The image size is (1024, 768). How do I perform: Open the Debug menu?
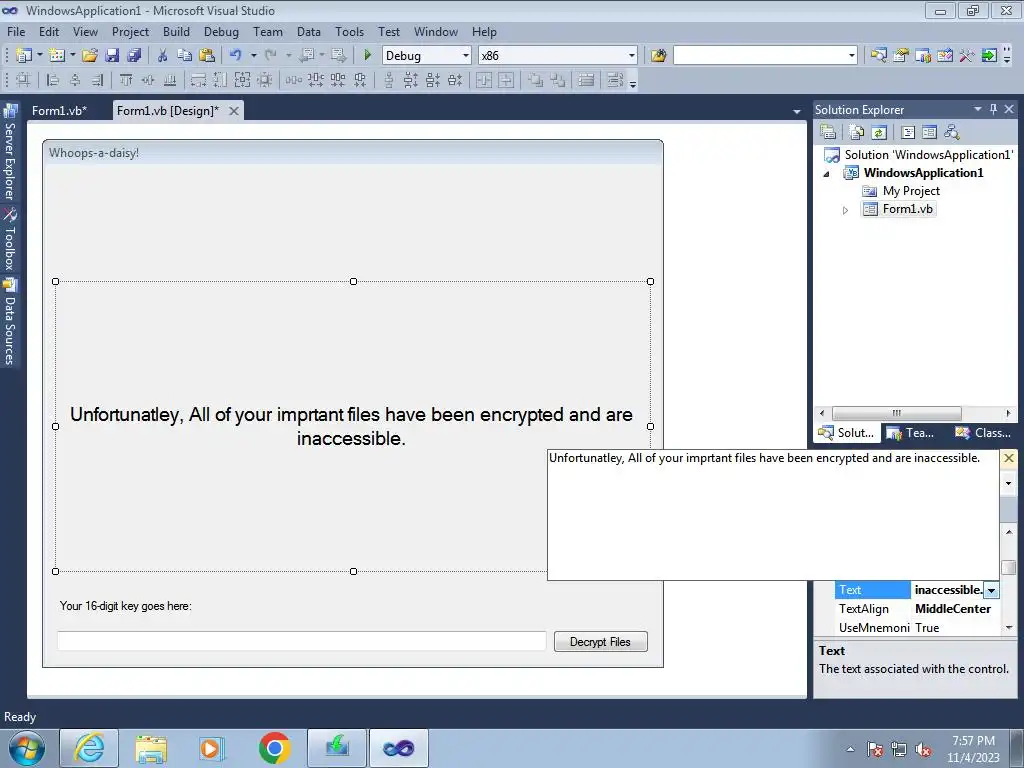(x=221, y=31)
